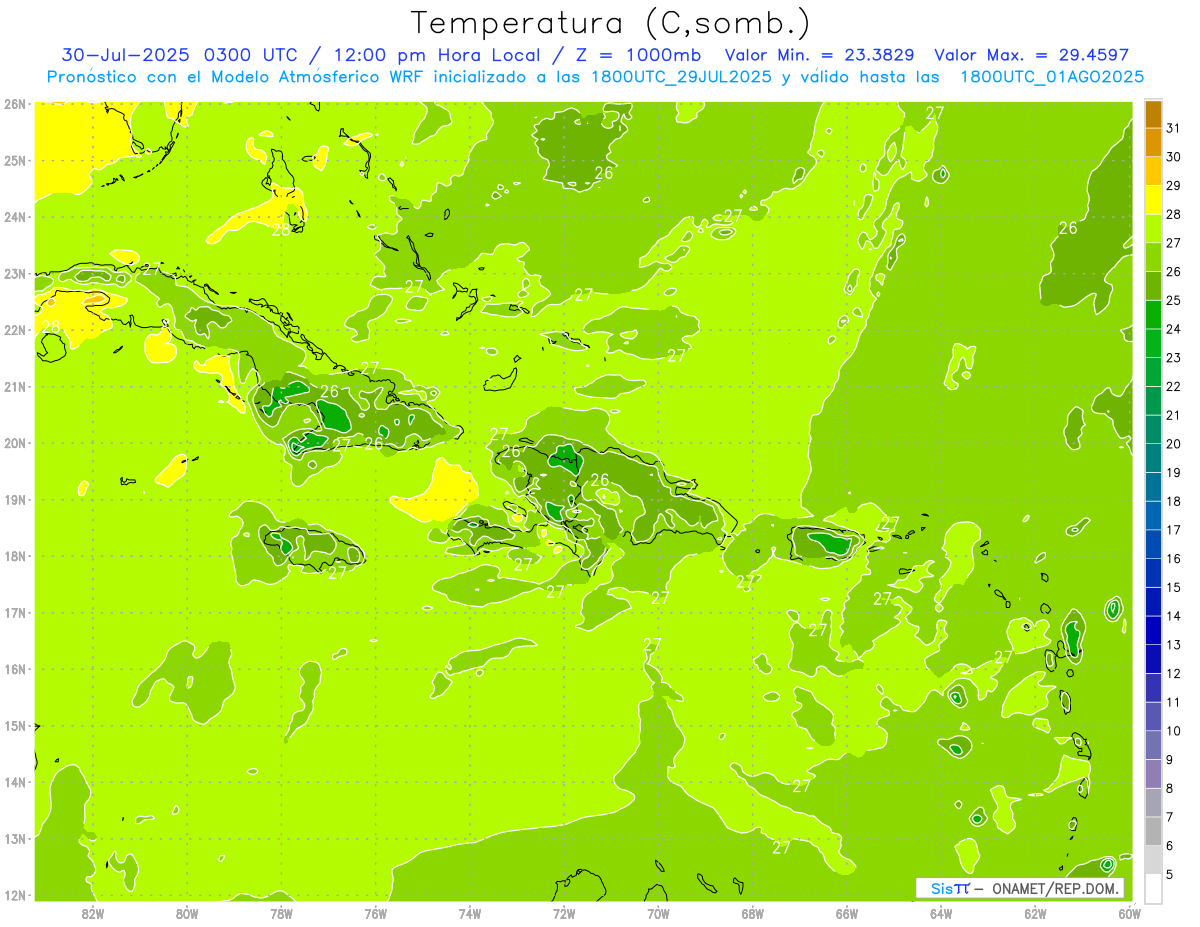Image resolution: width=1200 pixels, height=927 pixels.
Task: Click longitude axis label "68W"
Action: tap(753, 913)
